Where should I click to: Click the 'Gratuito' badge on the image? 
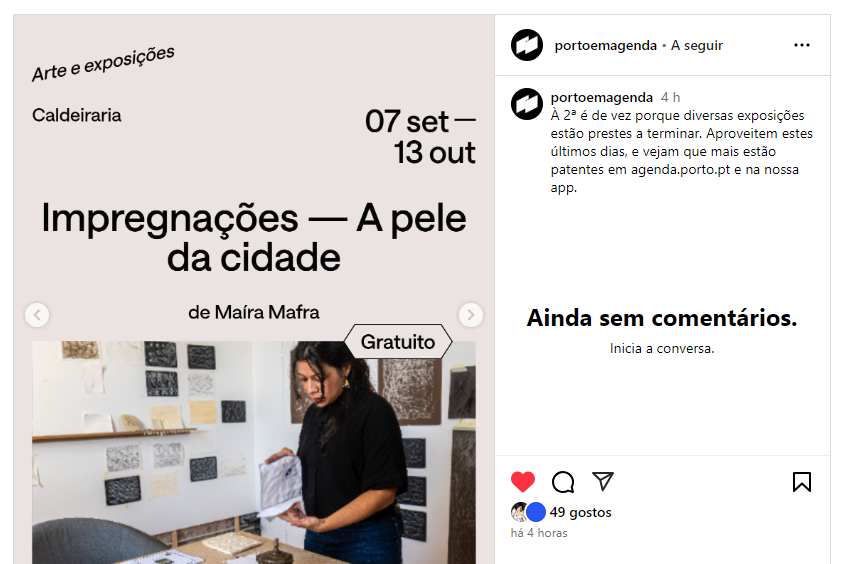398,342
